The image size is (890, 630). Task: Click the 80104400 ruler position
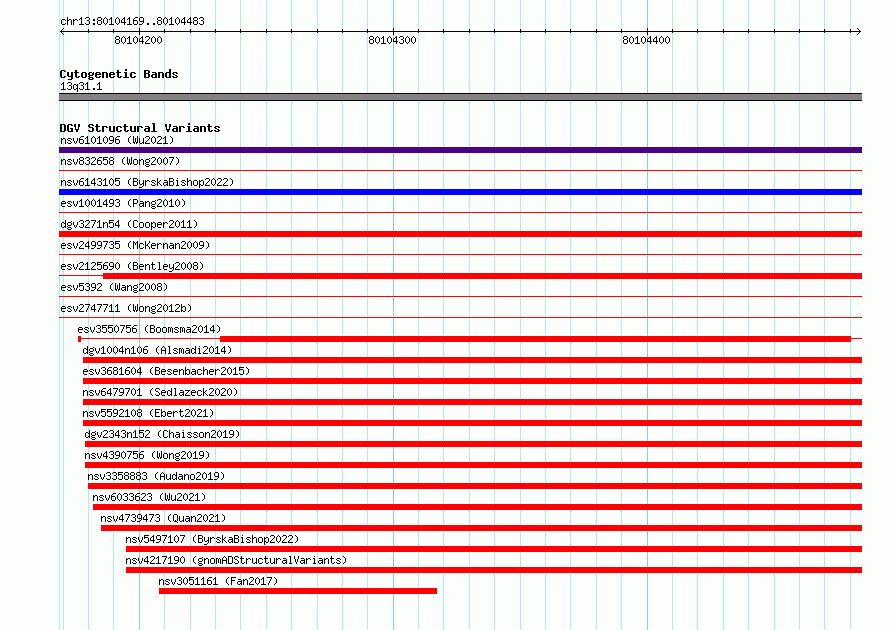[x=646, y=40]
